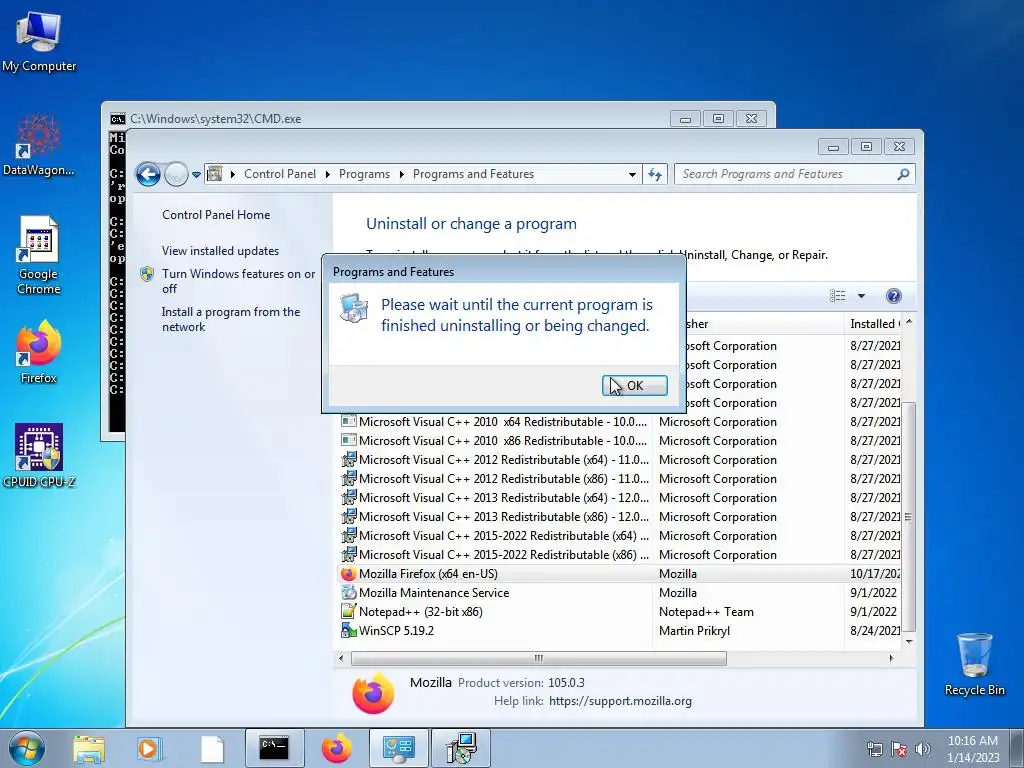Switch to the uninstaller taskbar button
1024x768 pixels.
(461, 748)
